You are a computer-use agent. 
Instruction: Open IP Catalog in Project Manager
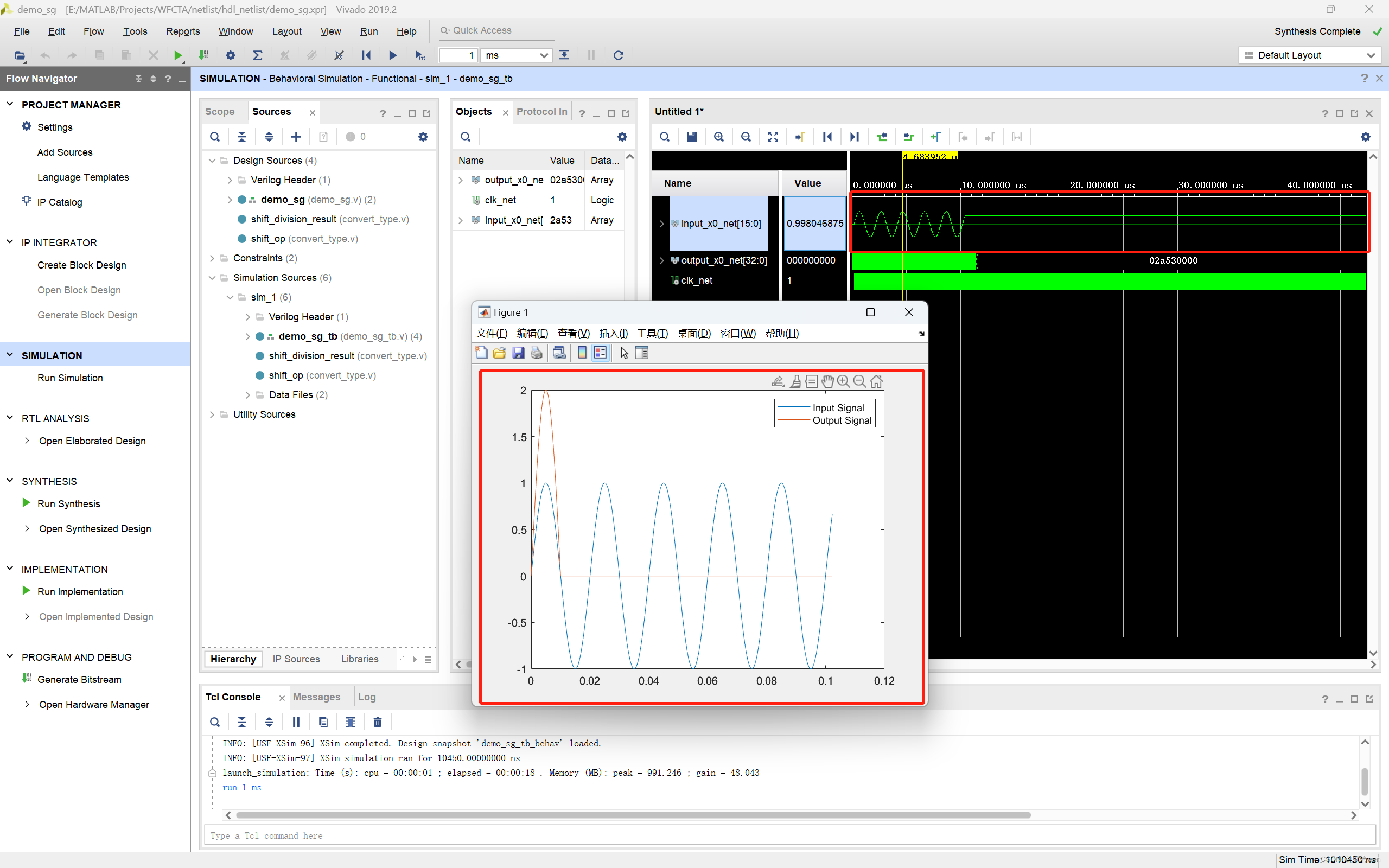coord(59,202)
